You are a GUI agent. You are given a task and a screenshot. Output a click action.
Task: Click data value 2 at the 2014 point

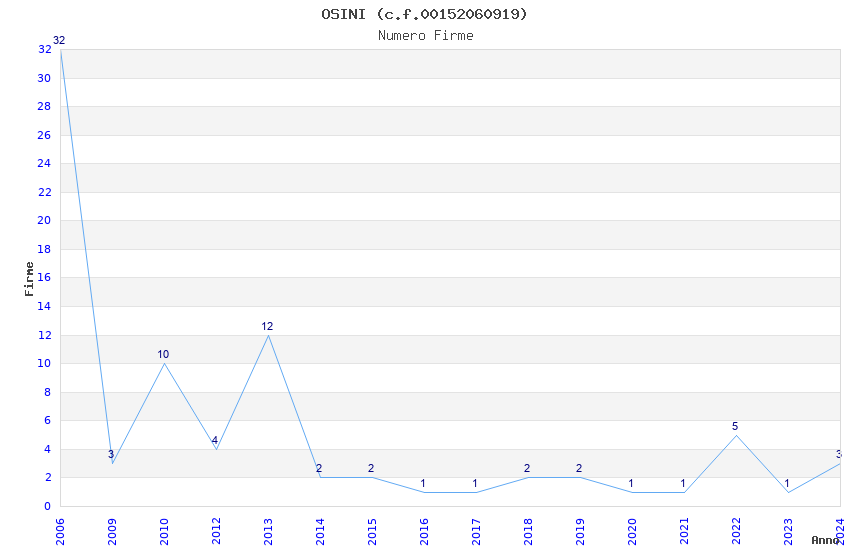(x=319, y=468)
